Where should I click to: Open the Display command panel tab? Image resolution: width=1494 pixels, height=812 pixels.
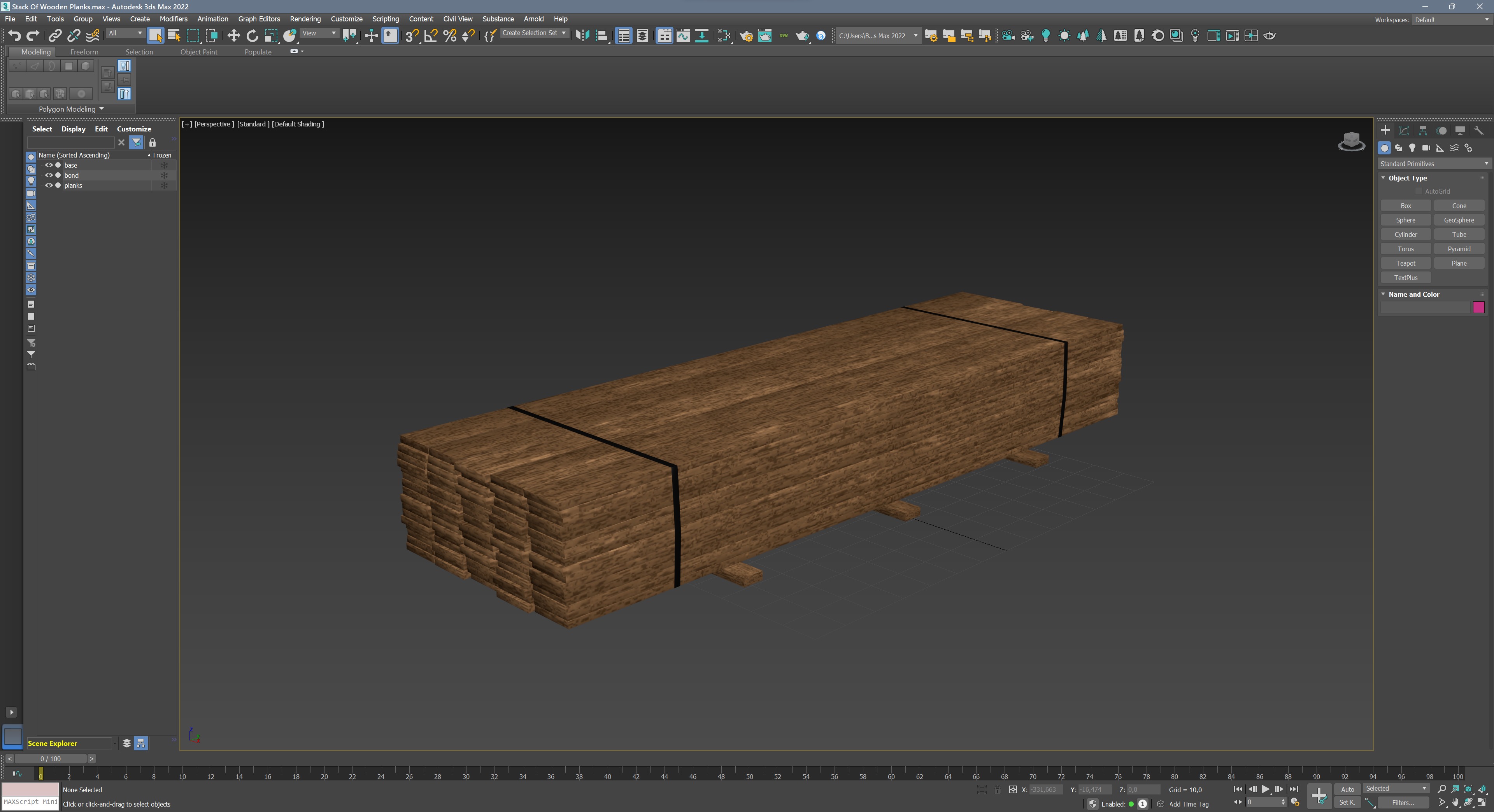tap(1460, 130)
